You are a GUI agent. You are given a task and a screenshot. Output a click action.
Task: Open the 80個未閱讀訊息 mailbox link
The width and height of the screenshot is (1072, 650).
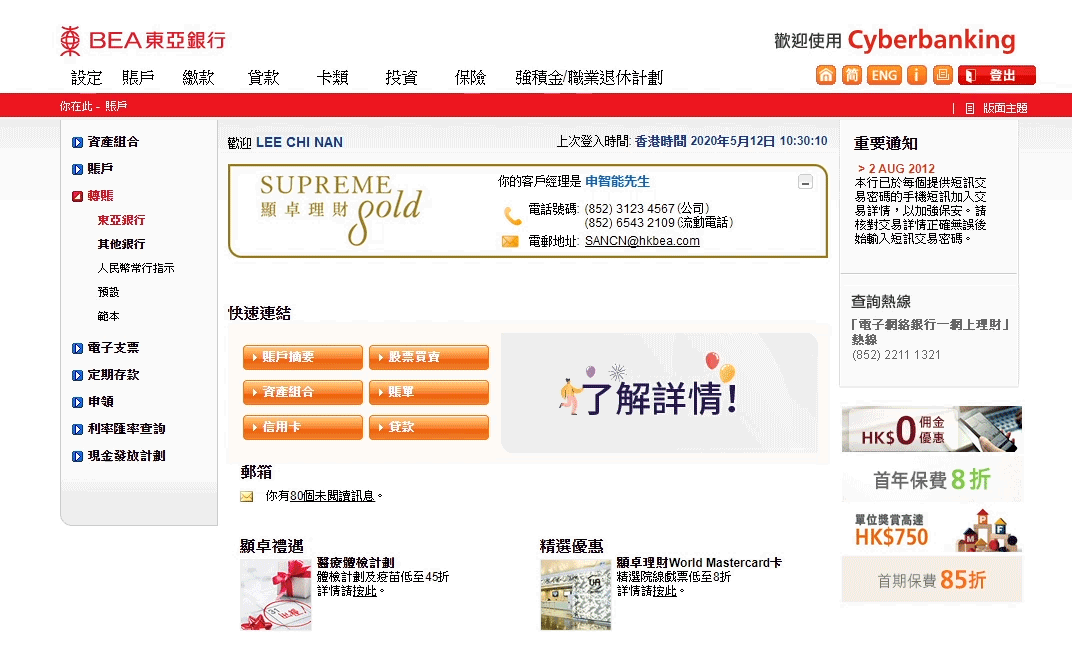pos(332,496)
